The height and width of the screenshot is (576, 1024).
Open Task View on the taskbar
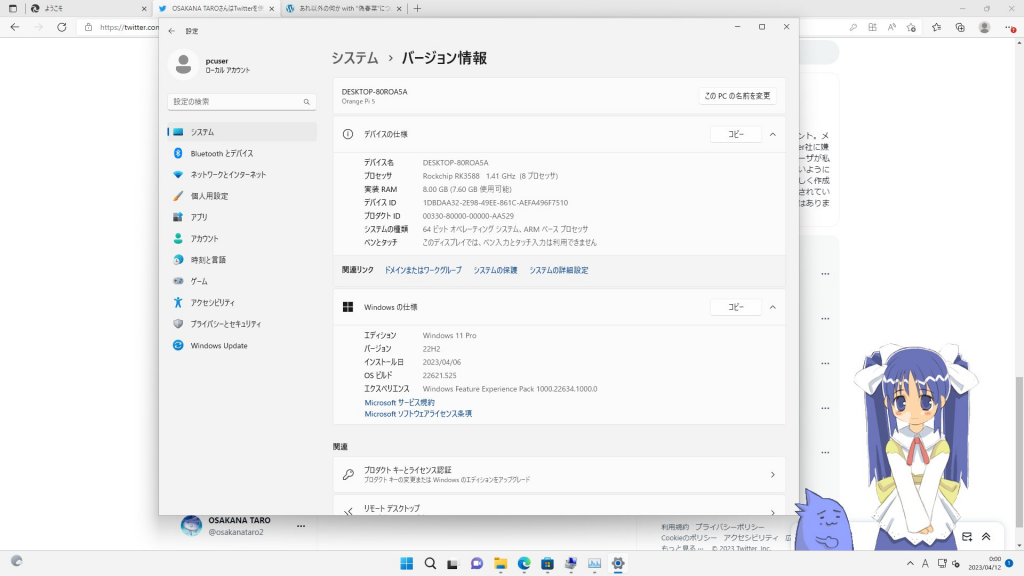coord(453,564)
